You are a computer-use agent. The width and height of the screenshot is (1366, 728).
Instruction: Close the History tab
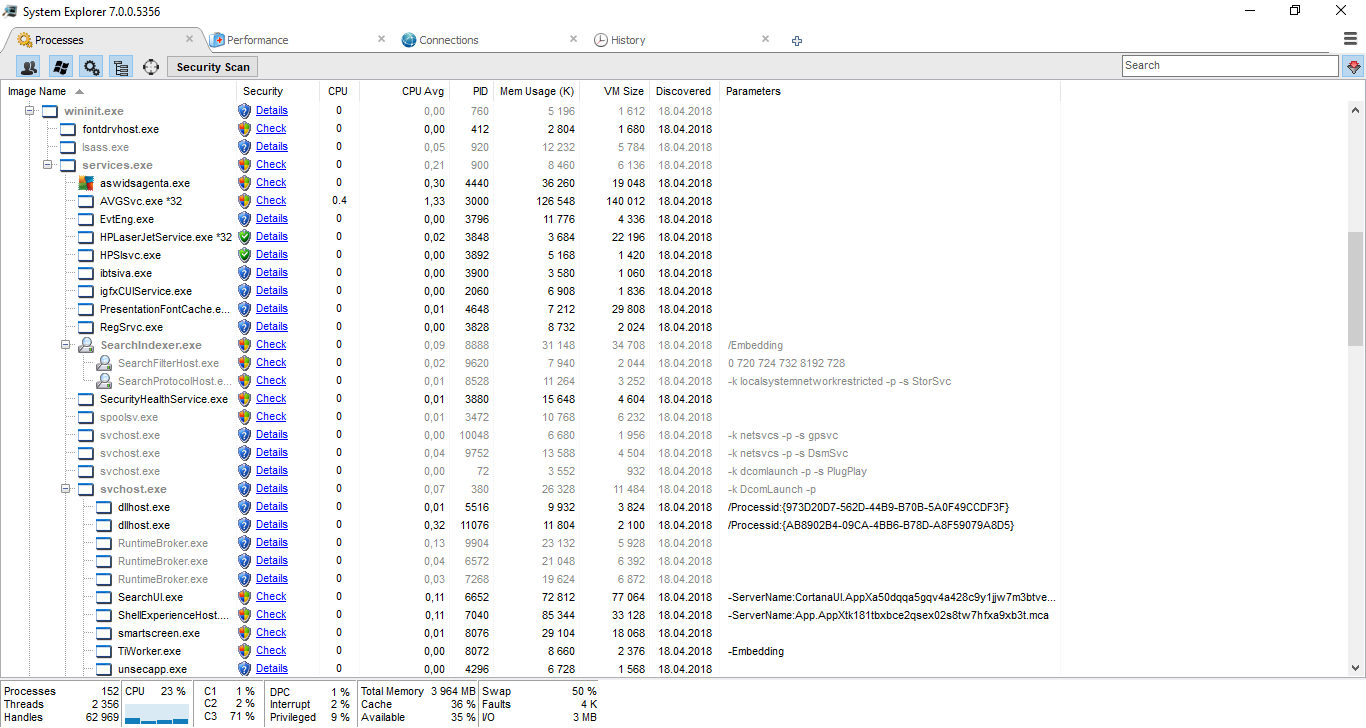point(765,39)
